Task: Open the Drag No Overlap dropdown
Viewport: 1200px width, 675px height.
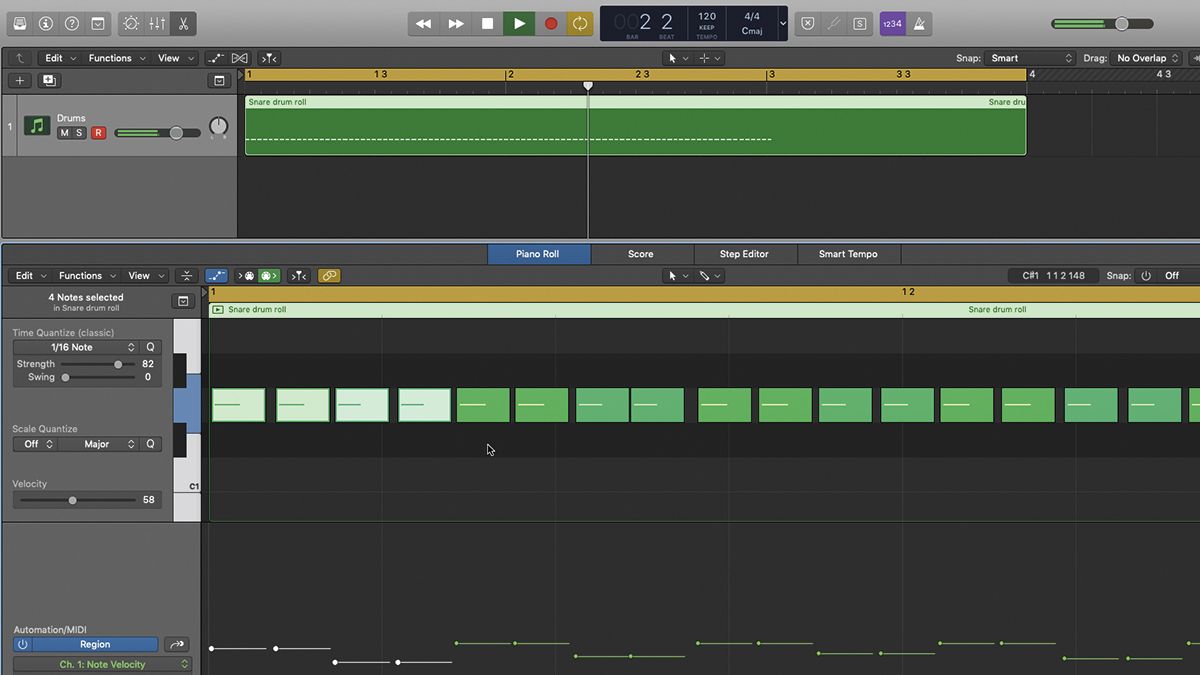Action: pyautogui.click(x=1146, y=58)
